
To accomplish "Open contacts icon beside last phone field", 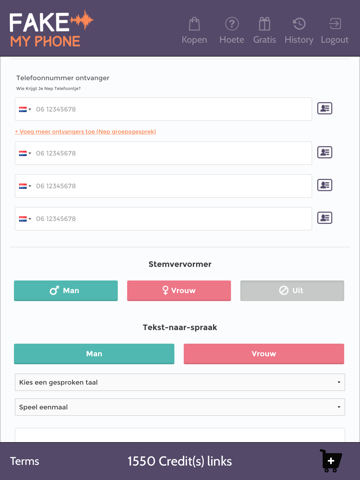I will (324, 218).
